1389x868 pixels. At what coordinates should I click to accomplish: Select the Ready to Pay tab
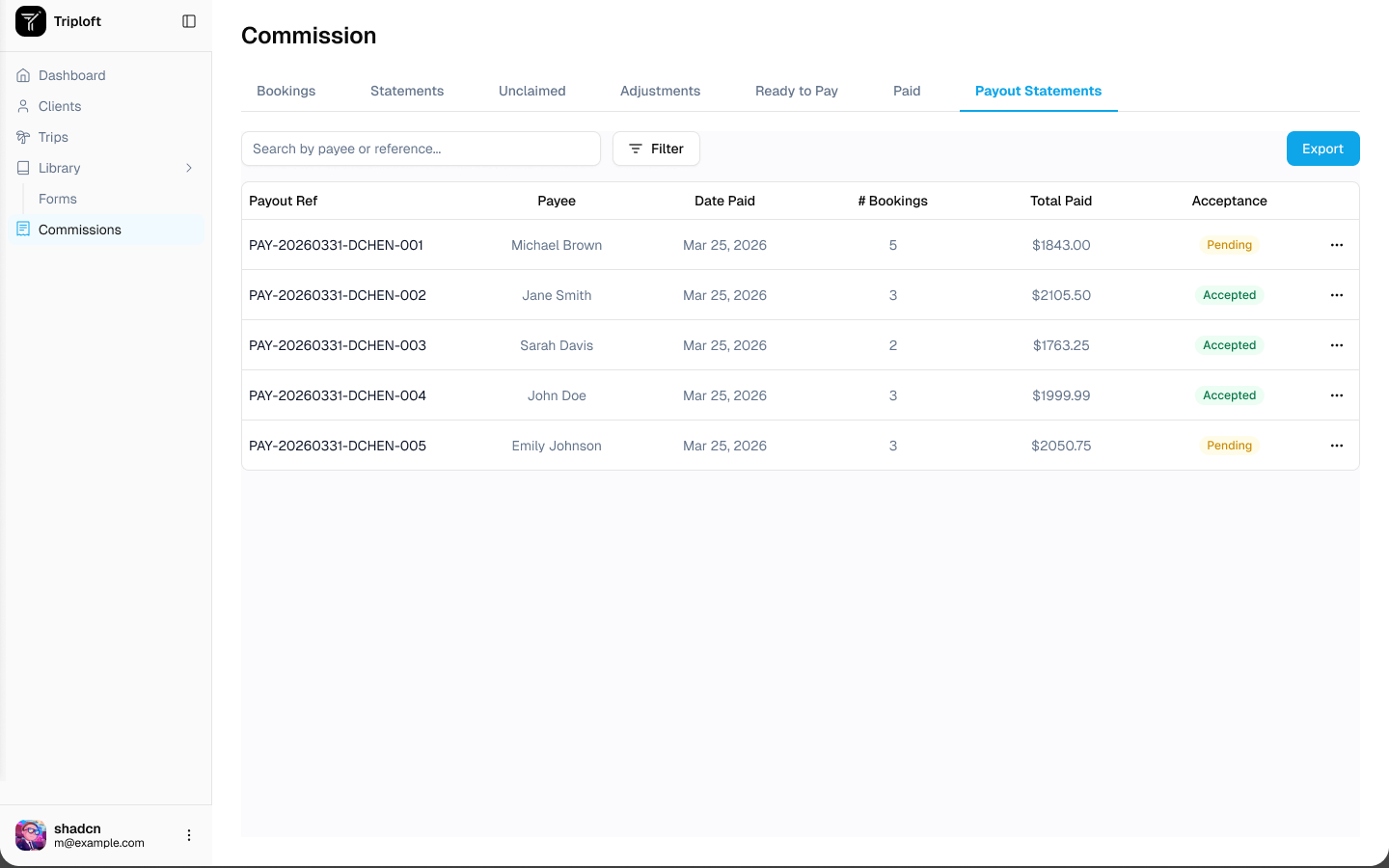click(x=797, y=91)
